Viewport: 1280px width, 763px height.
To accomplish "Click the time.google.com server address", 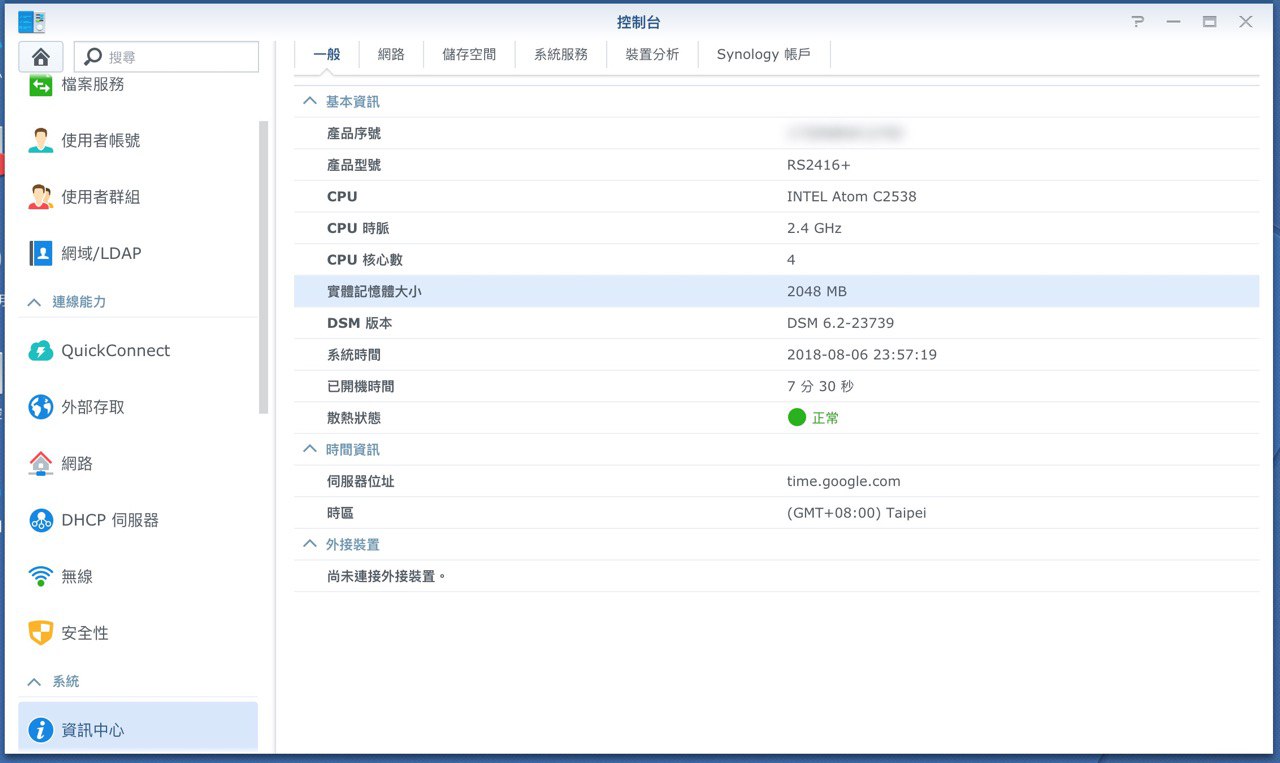I will coord(844,481).
